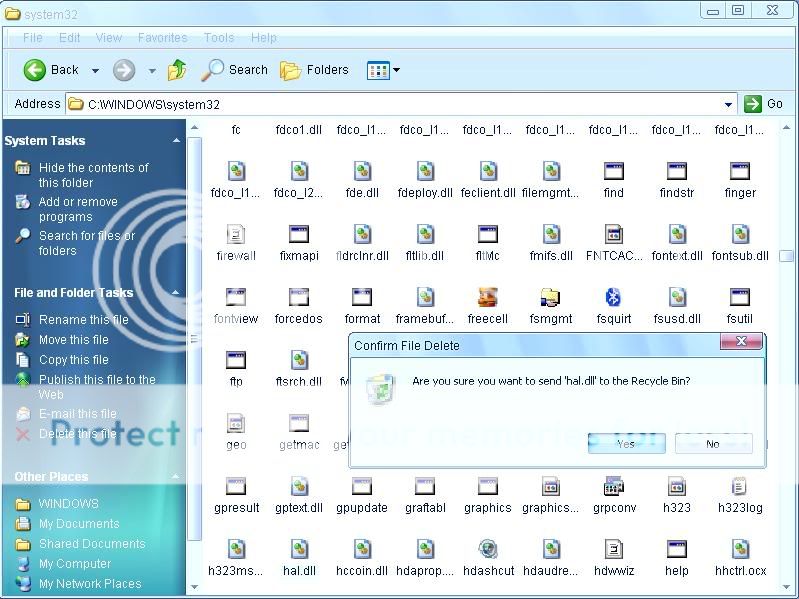Select the firewall text file icon
Image resolution: width=799 pixels, height=599 pixels.
coord(236,235)
